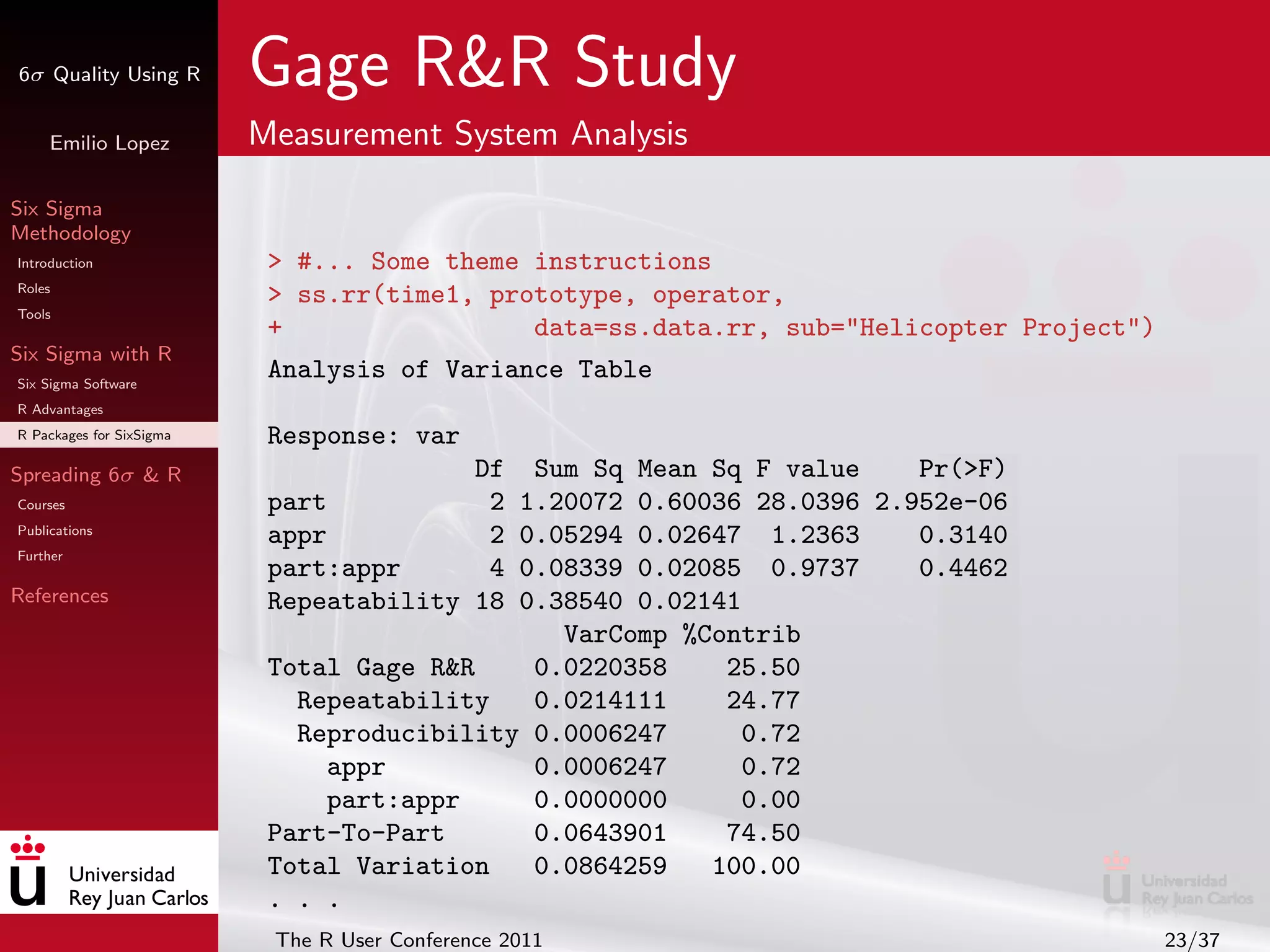Open the R Advantages subsection
This screenshot has height=952, width=1270.
[60, 410]
